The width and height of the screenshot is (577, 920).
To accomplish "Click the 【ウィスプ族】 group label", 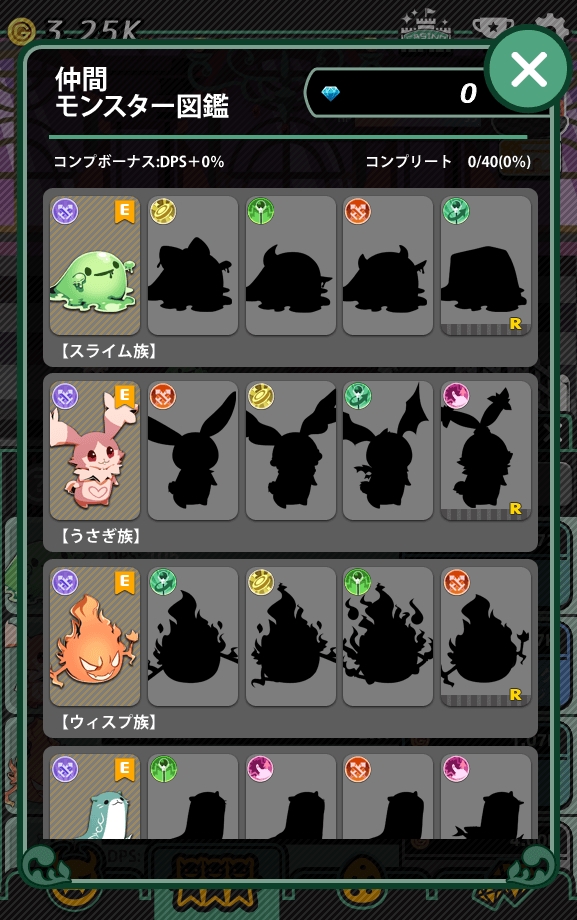I will [109, 722].
